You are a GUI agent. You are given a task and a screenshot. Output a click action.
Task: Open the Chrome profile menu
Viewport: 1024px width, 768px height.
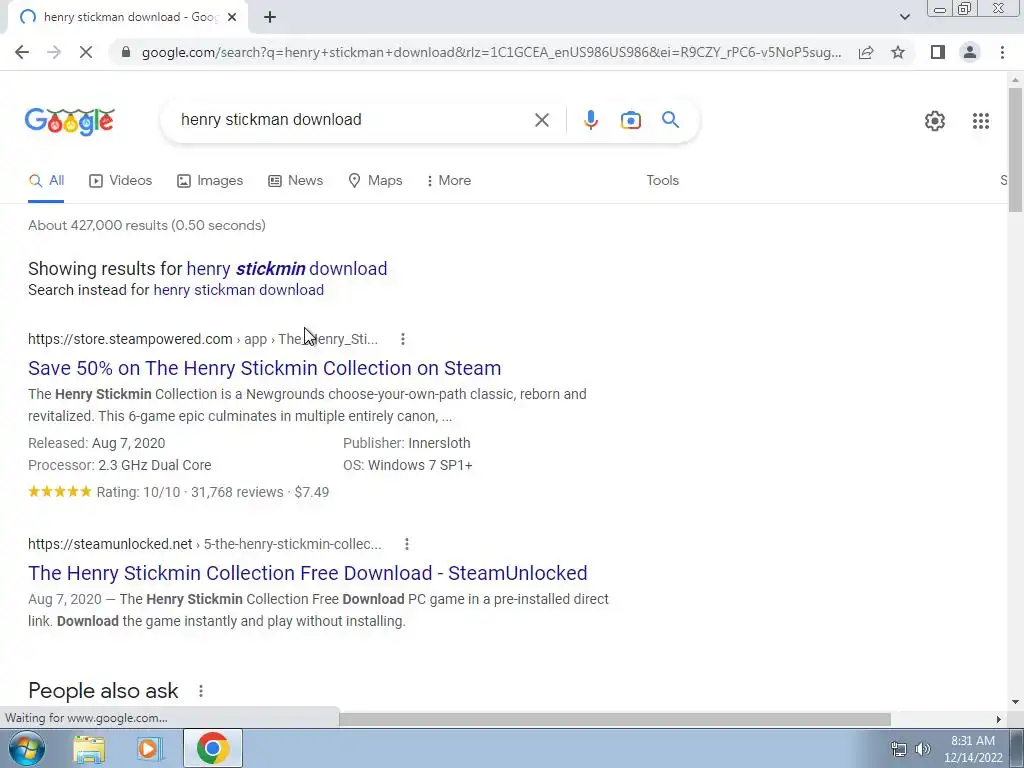click(x=970, y=52)
